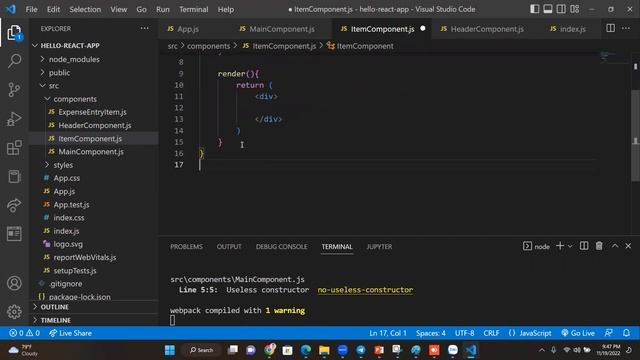The height and width of the screenshot is (360, 640).
Task: Go to line via Ln 17, Col 1
Action: pyautogui.click(x=388, y=333)
